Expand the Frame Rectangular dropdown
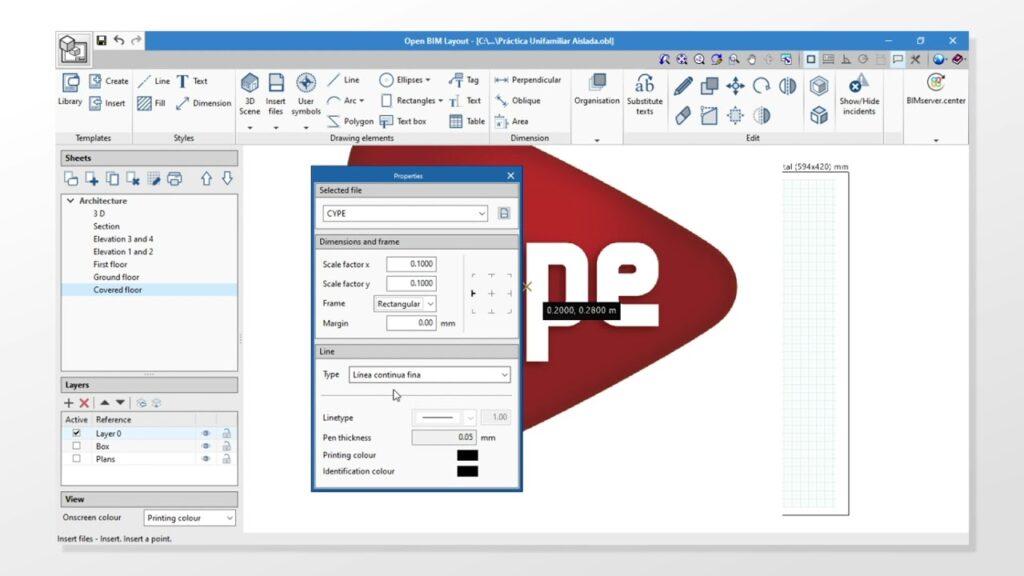The image size is (1024, 576). tap(406, 304)
